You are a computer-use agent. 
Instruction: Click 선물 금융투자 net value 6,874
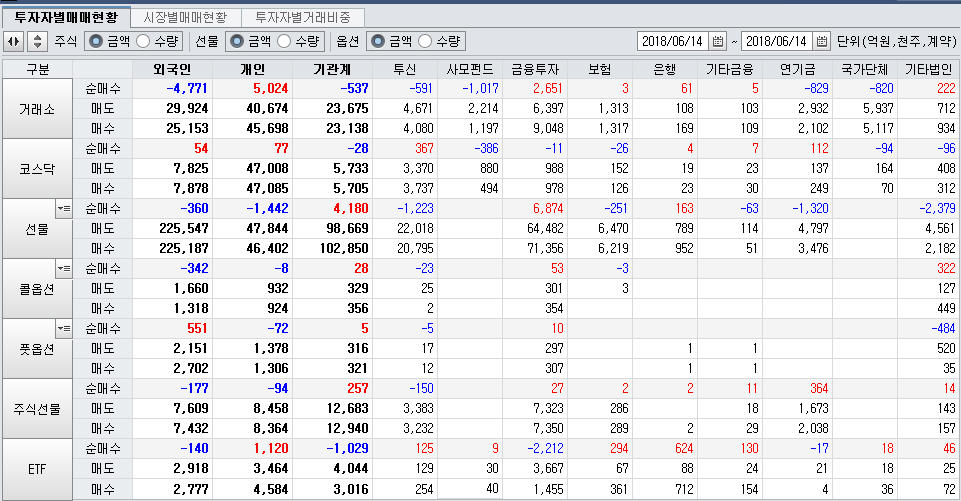coord(548,208)
